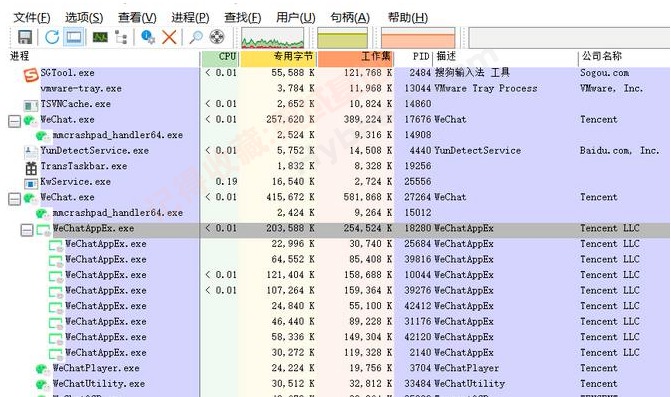Click the WeChat icon for PID 27264

[x=30, y=198]
